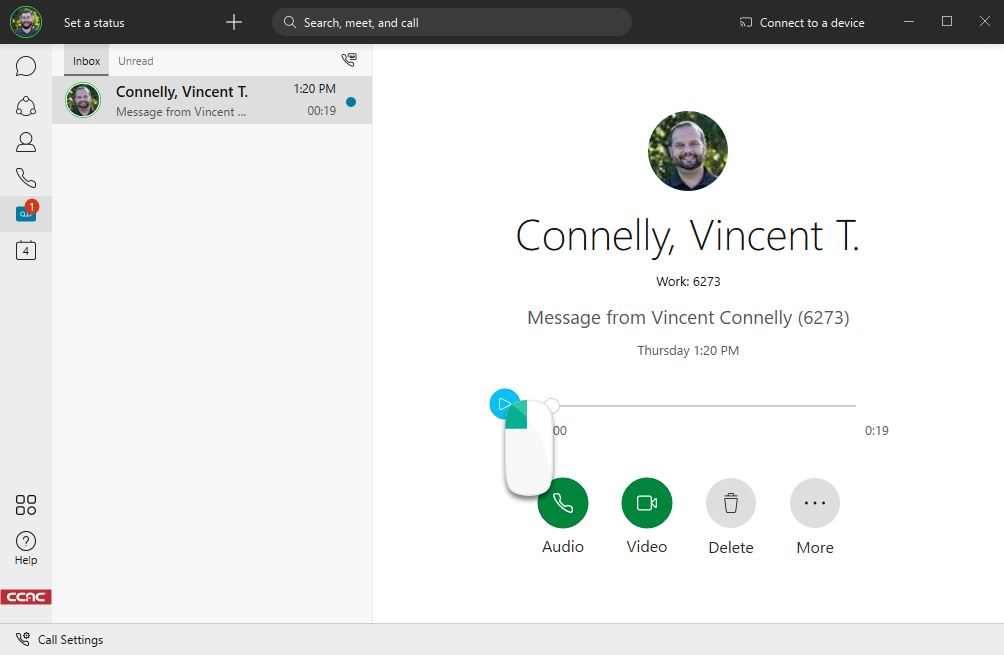This screenshot has width=1004, height=655.
Task: Switch back to the Inbox tab
Action: 86,60
